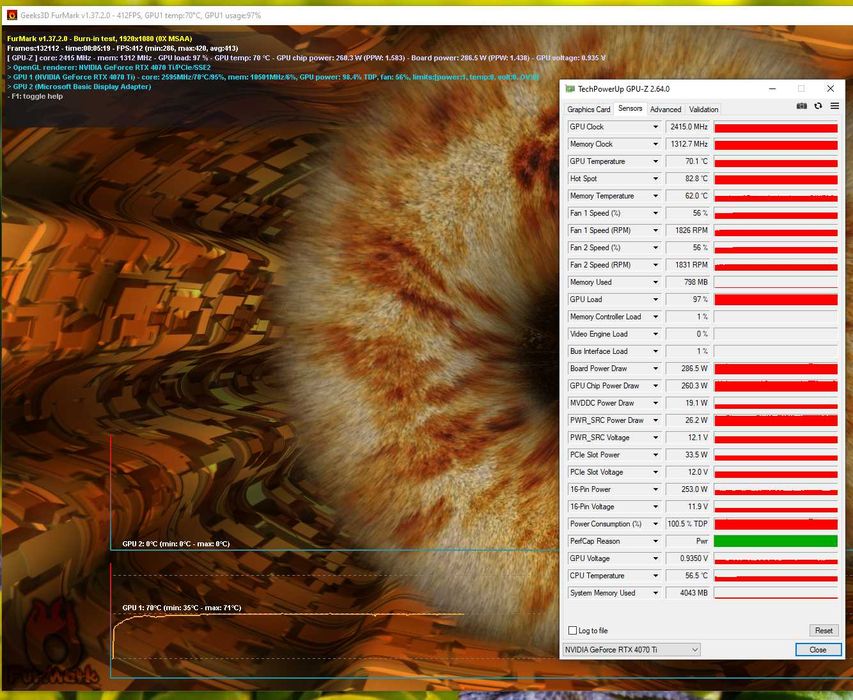Open the Fan 1 Speed (RPM) dropdown
The width and height of the screenshot is (853, 700).
[x=656, y=231]
